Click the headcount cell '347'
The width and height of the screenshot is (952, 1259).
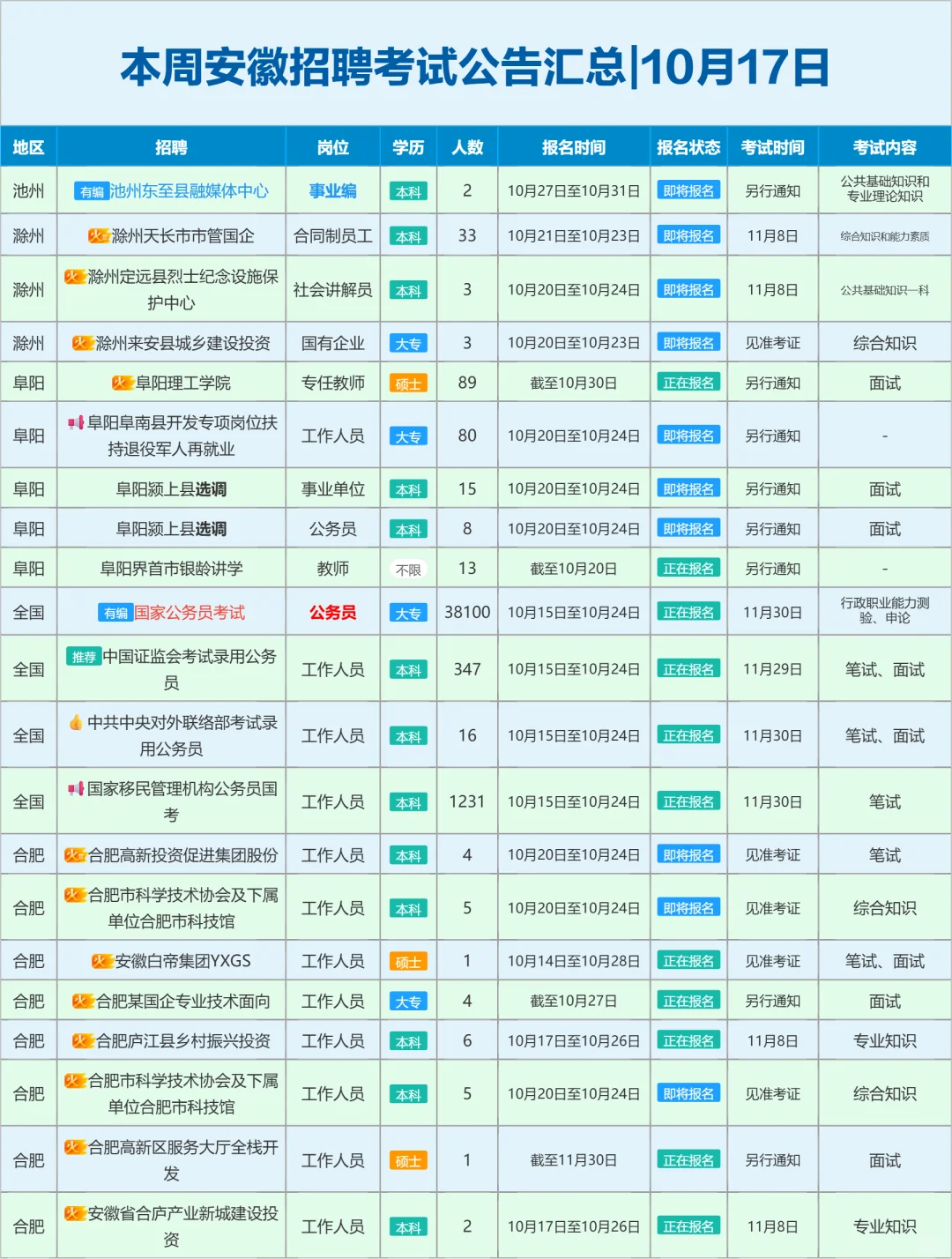point(467,669)
